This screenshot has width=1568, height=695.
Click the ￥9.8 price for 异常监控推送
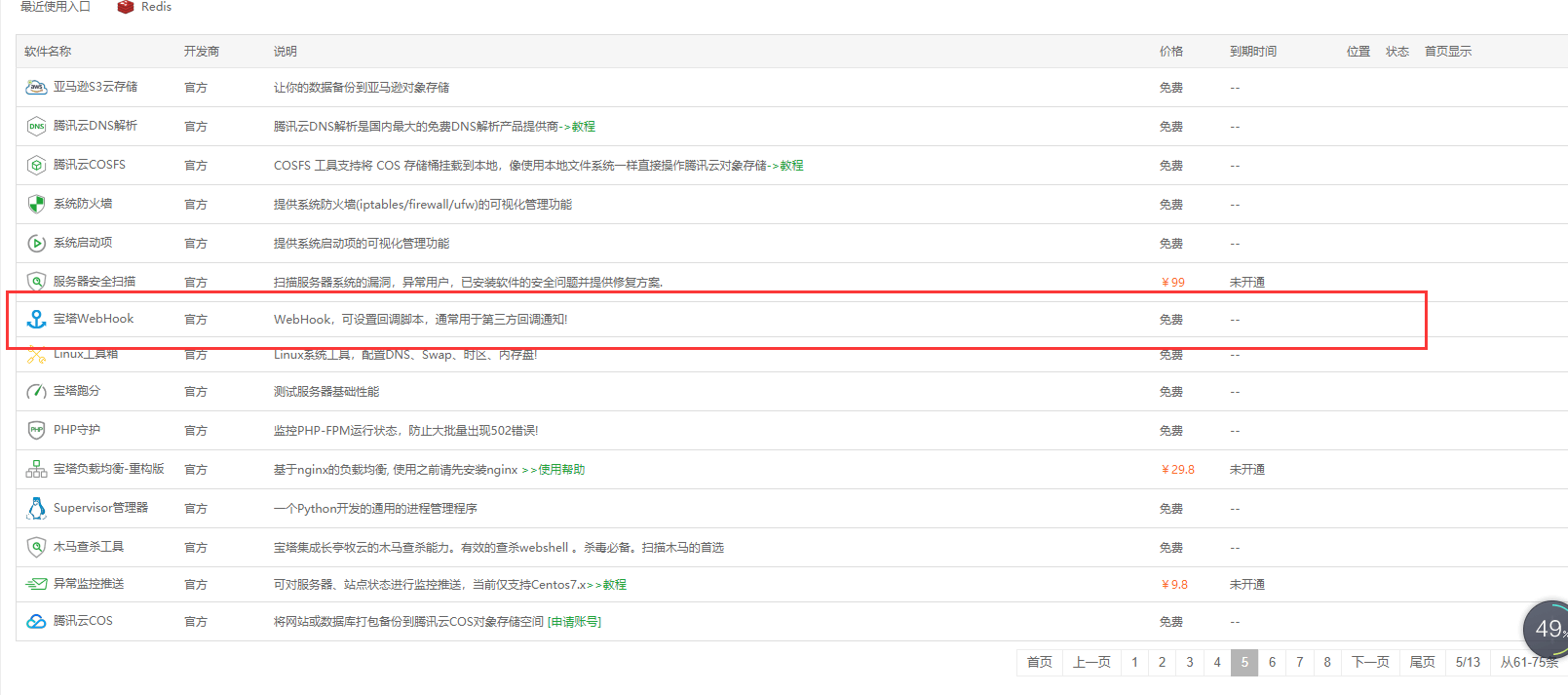(x=1173, y=585)
